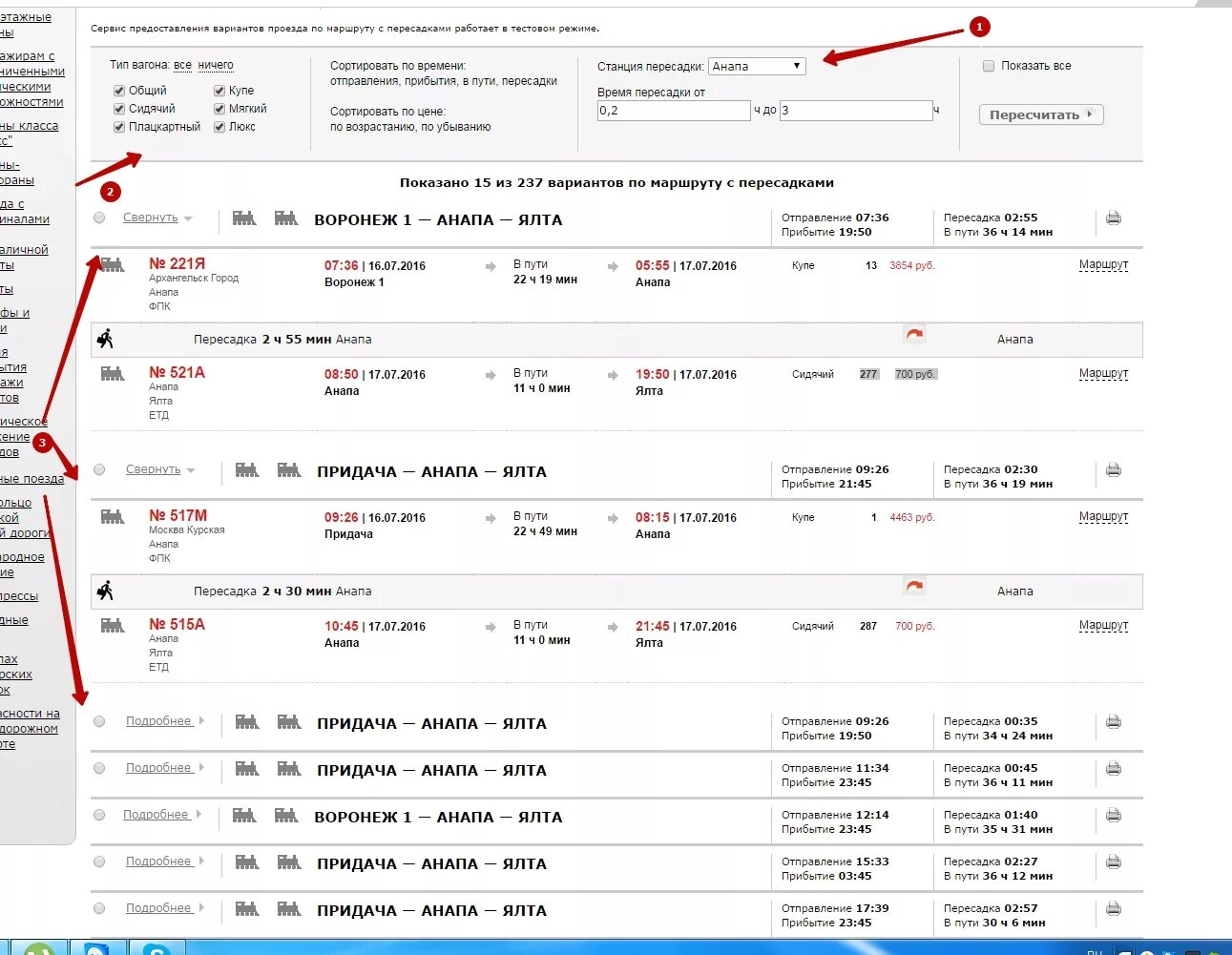Viewport: 1232px width, 955px height.
Task: Print the route with transfer 00:35
Action: (x=1113, y=722)
